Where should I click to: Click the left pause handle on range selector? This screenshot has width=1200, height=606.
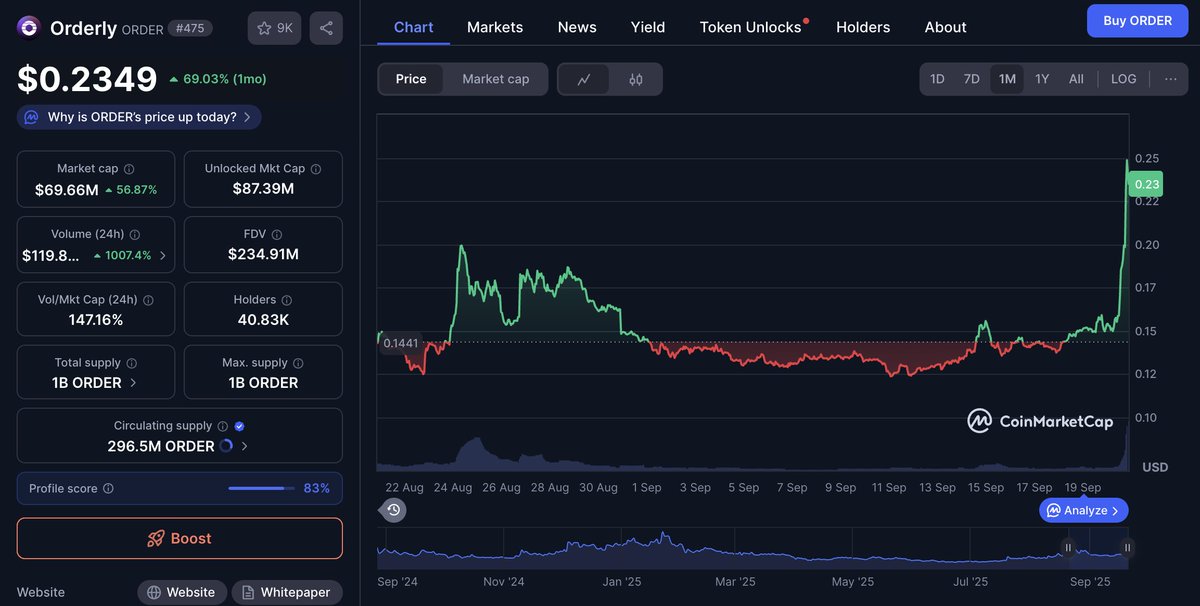1068,548
